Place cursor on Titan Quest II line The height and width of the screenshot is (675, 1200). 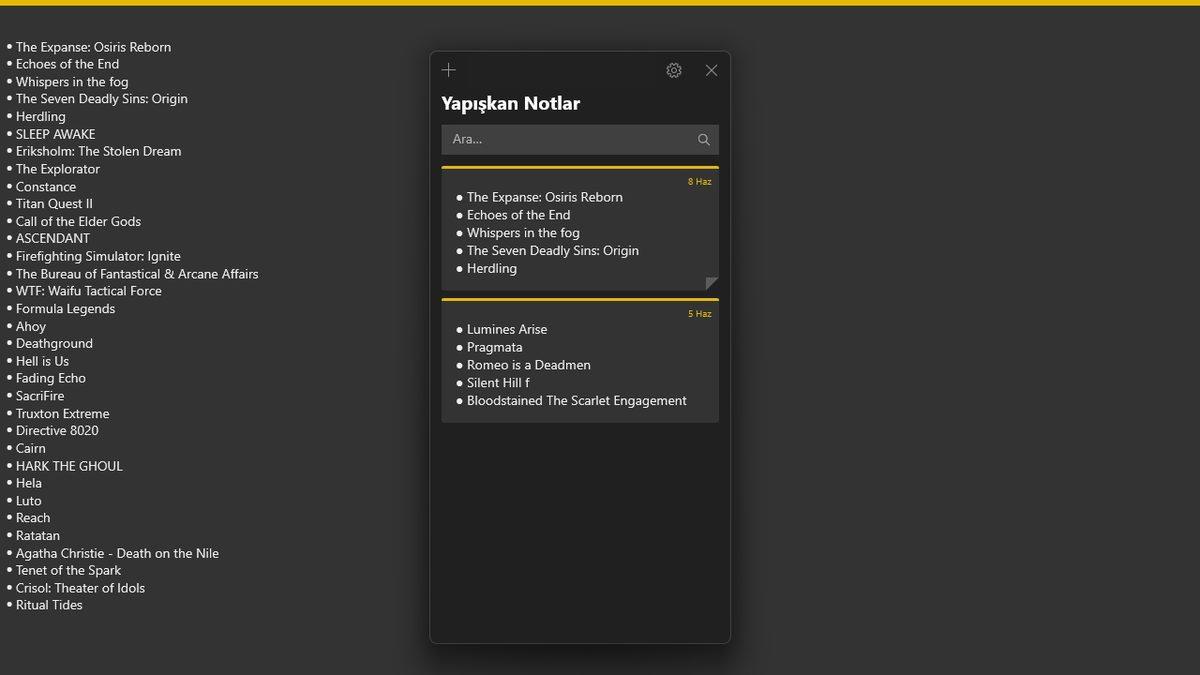click(54, 204)
